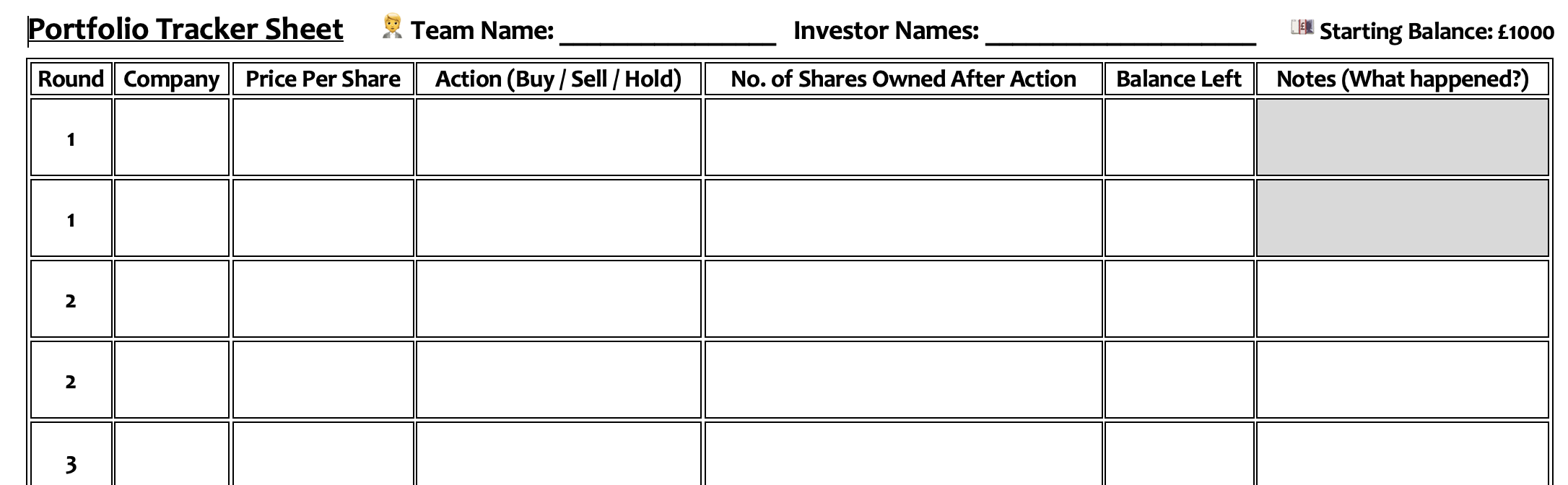Select the No. of Shares Owned After Action header
This screenshot has height=485, width=1568.
(x=904, y=79)
